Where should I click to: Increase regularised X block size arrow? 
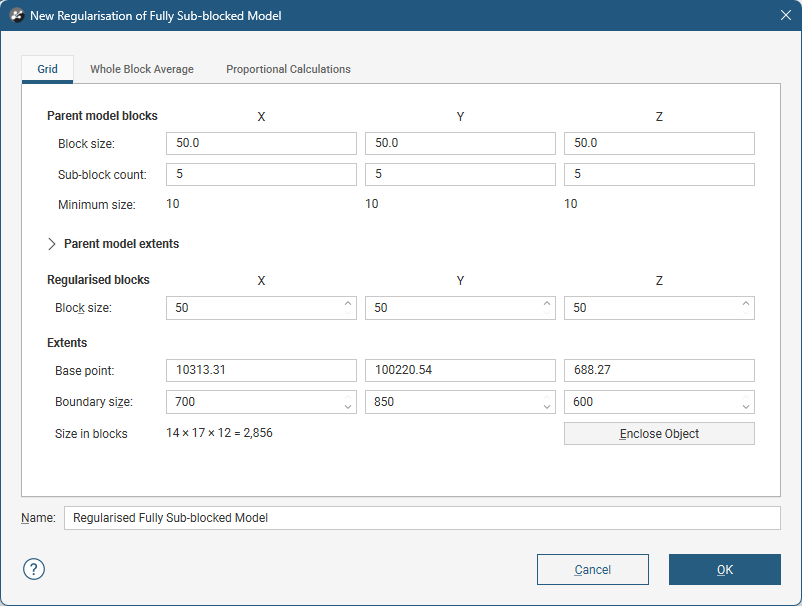348,303
